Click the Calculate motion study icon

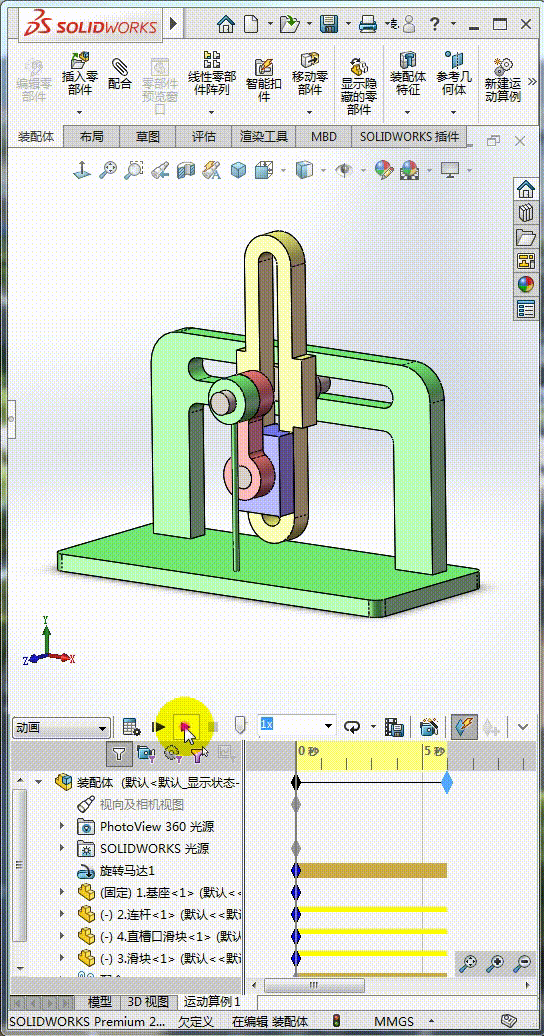pyautogui.click(x=132, y=727)
